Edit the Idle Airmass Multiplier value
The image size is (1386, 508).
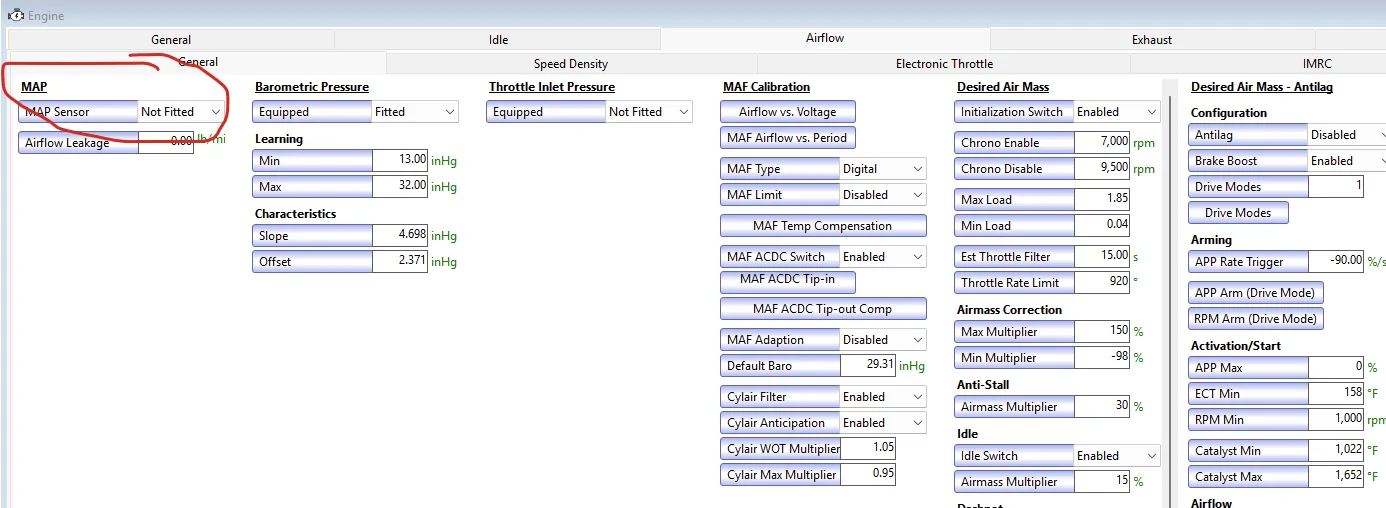[x=1102, y=482]
